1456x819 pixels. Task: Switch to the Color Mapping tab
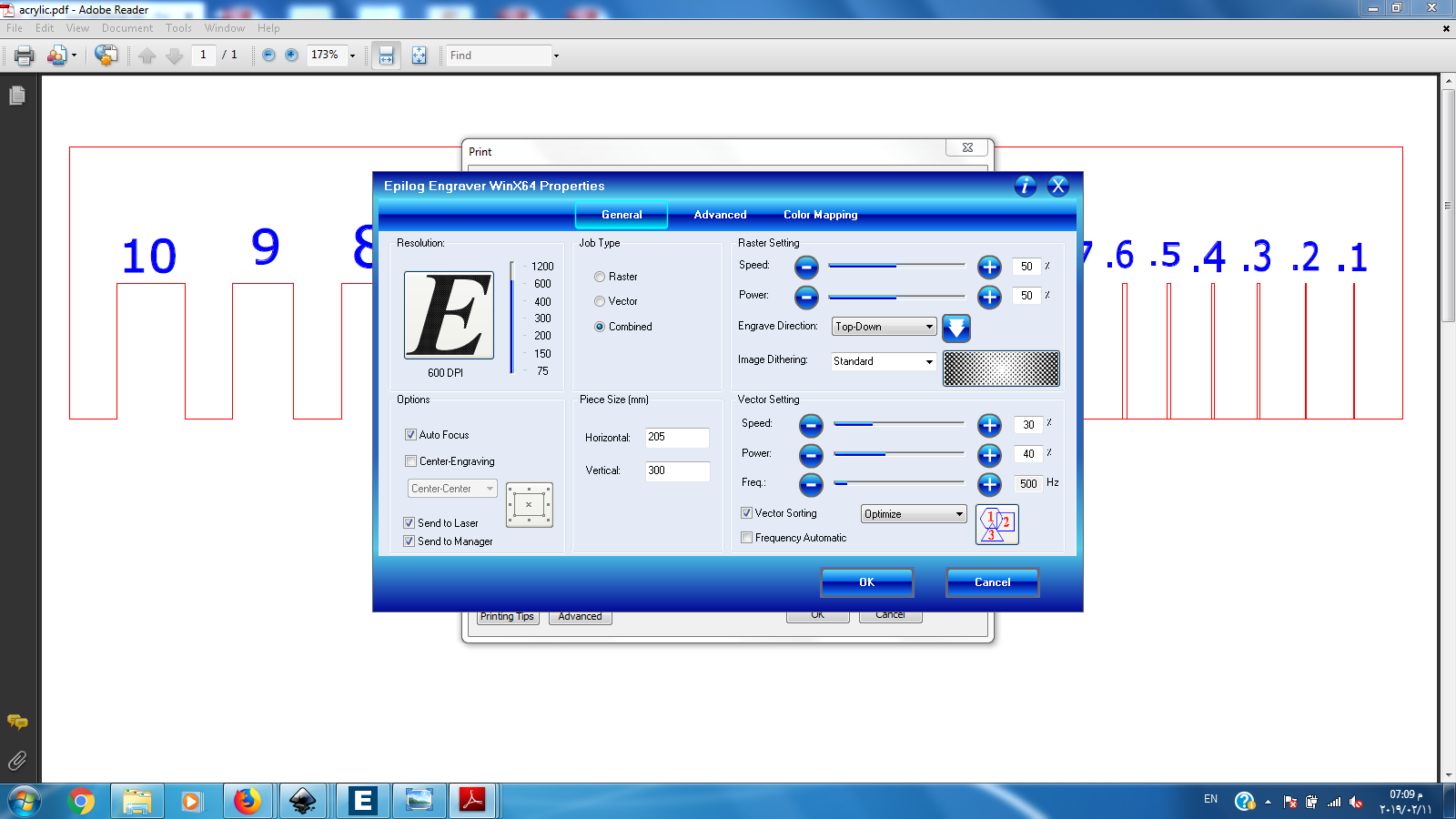820,215
